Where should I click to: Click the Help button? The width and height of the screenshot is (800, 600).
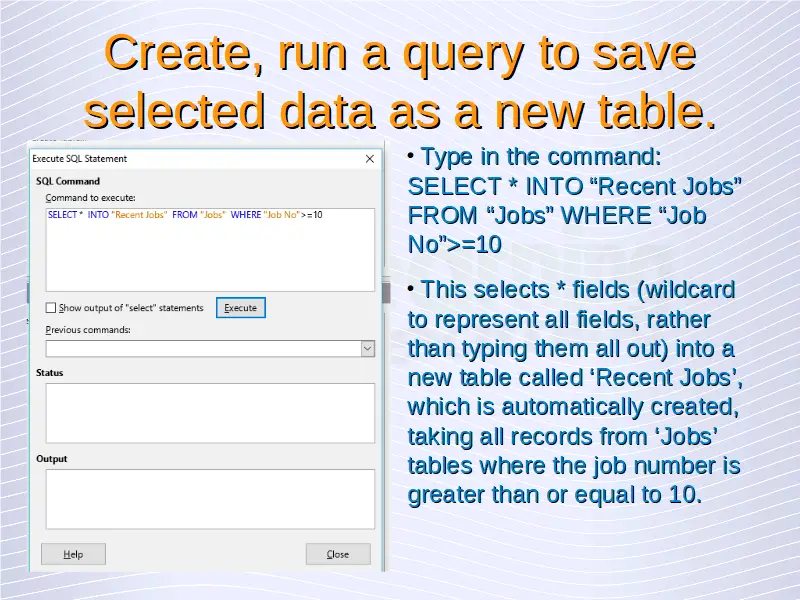pos(73,554)
